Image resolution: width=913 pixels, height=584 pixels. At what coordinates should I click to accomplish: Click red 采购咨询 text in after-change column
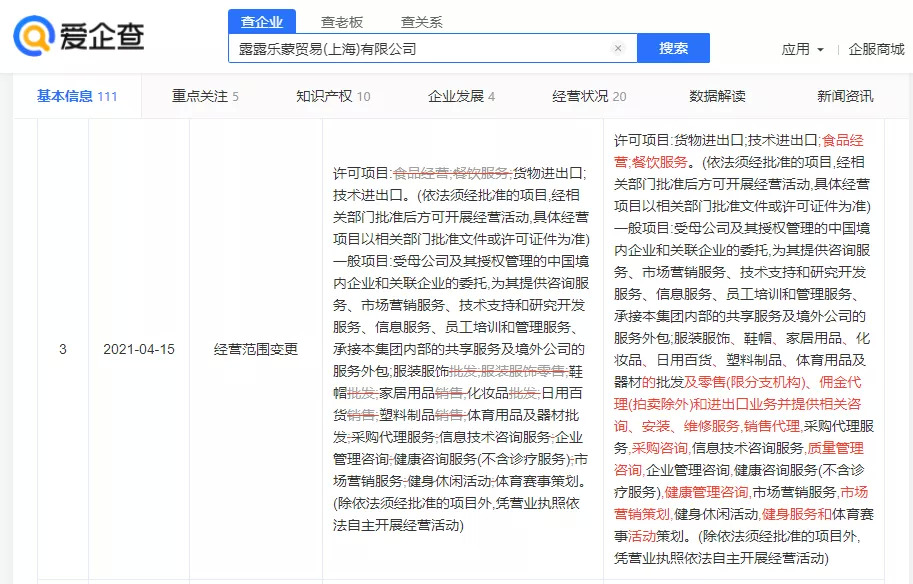pyautogui.click(x=660, y=448)
